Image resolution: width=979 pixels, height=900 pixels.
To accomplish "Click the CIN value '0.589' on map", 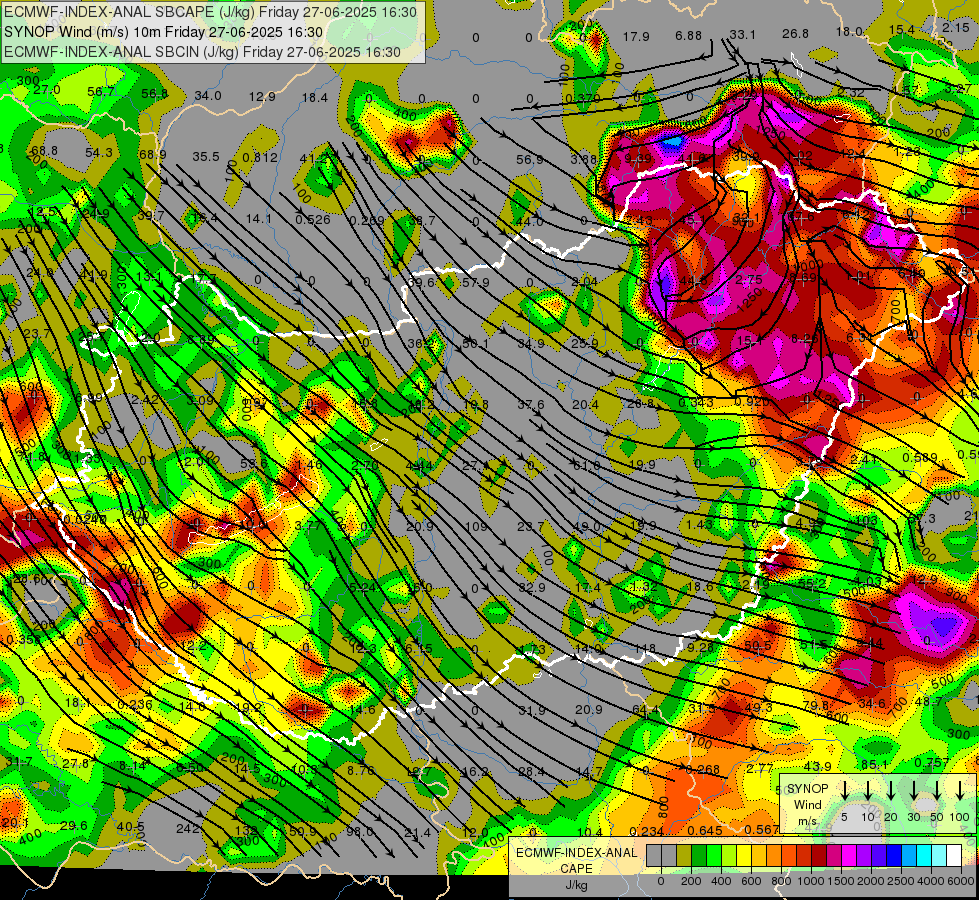I will 921,458.
